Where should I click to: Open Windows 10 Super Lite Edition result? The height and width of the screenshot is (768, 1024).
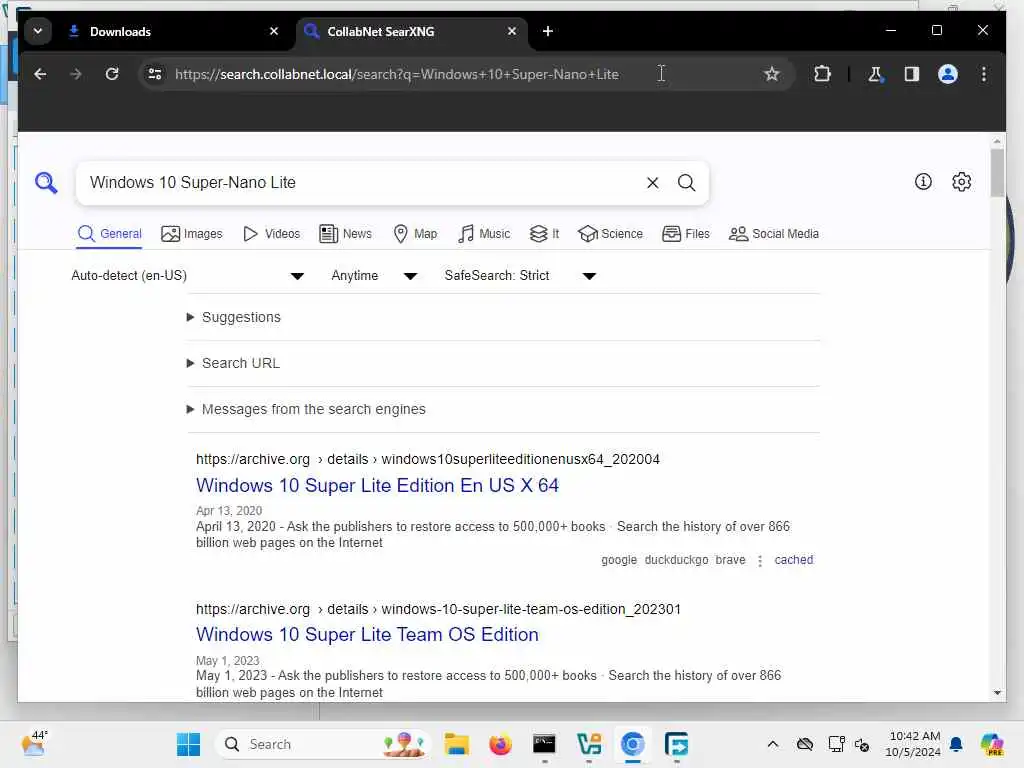tap(377, 486)
